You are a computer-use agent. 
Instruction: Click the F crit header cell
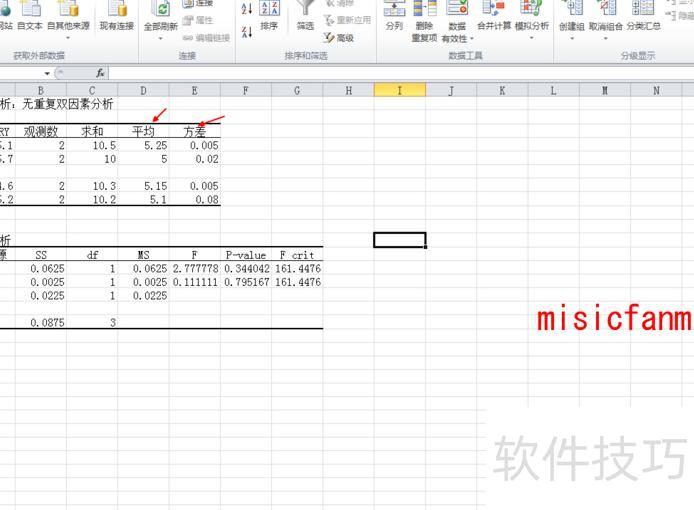pos(297,255)
